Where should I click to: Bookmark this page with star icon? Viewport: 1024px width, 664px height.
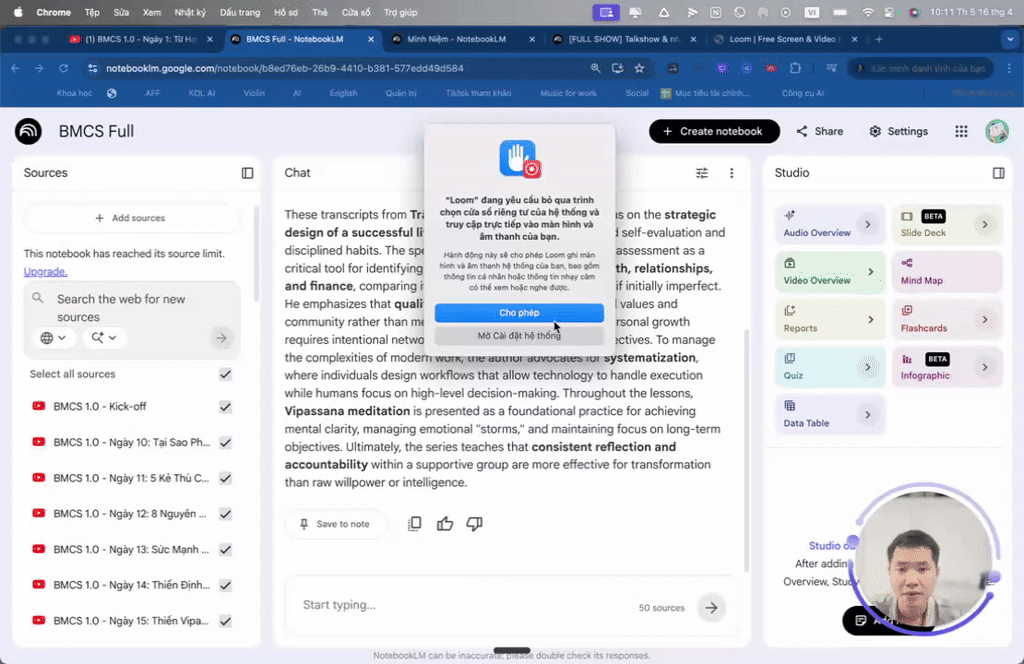click(x=639, y=68)
